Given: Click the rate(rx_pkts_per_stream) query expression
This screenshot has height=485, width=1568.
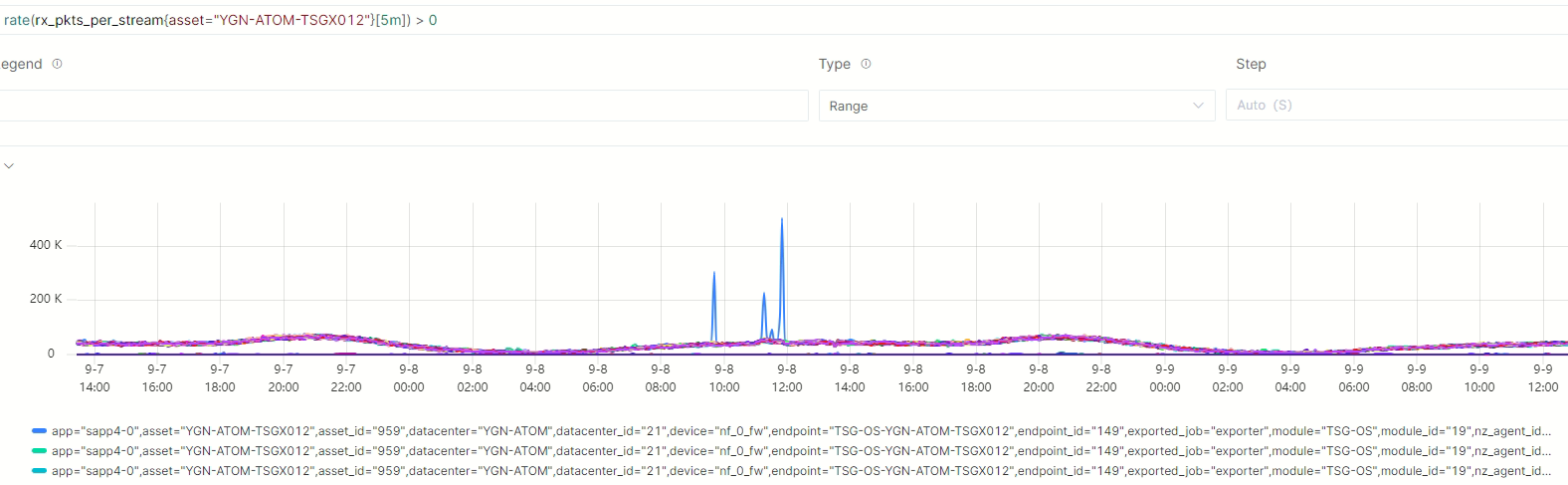Looking at the screenshot, I should (221, 20).
